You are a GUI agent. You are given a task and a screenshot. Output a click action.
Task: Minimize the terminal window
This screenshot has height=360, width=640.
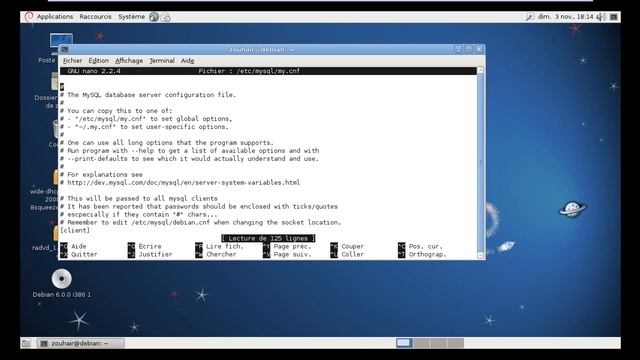[x=458, y=49]
